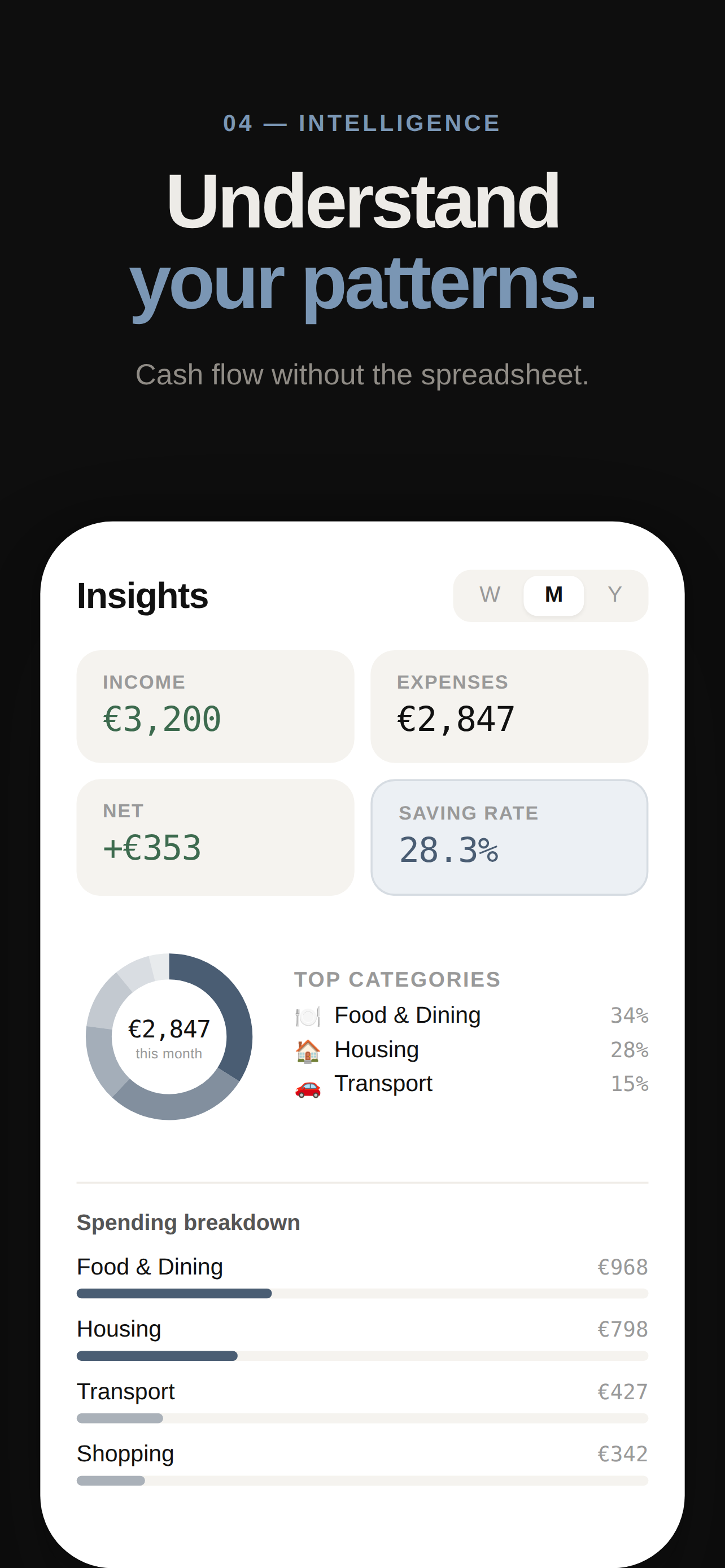Click the Housing house icon
Screen dimensions: 725x1568
(x=307, y=1050)
